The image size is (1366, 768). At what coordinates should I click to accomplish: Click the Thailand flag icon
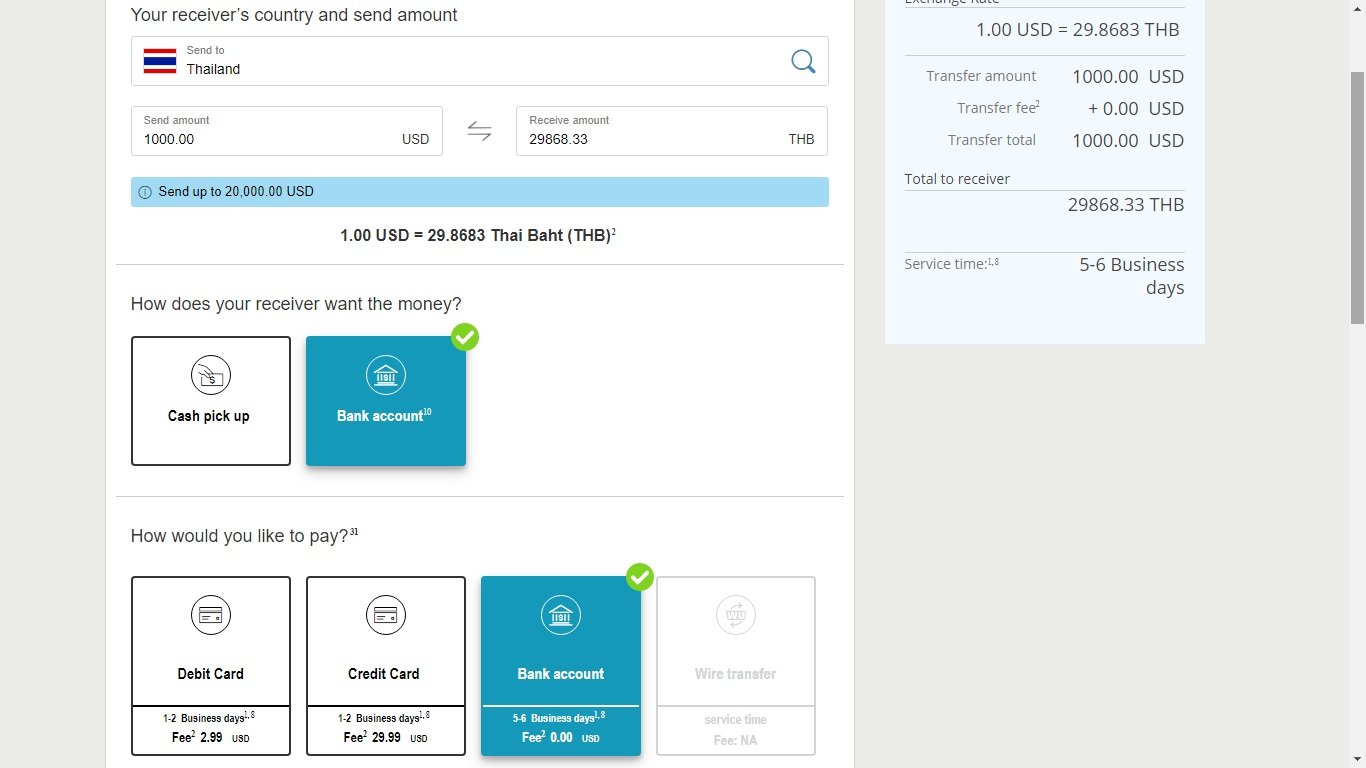click(x=160, y=61)
